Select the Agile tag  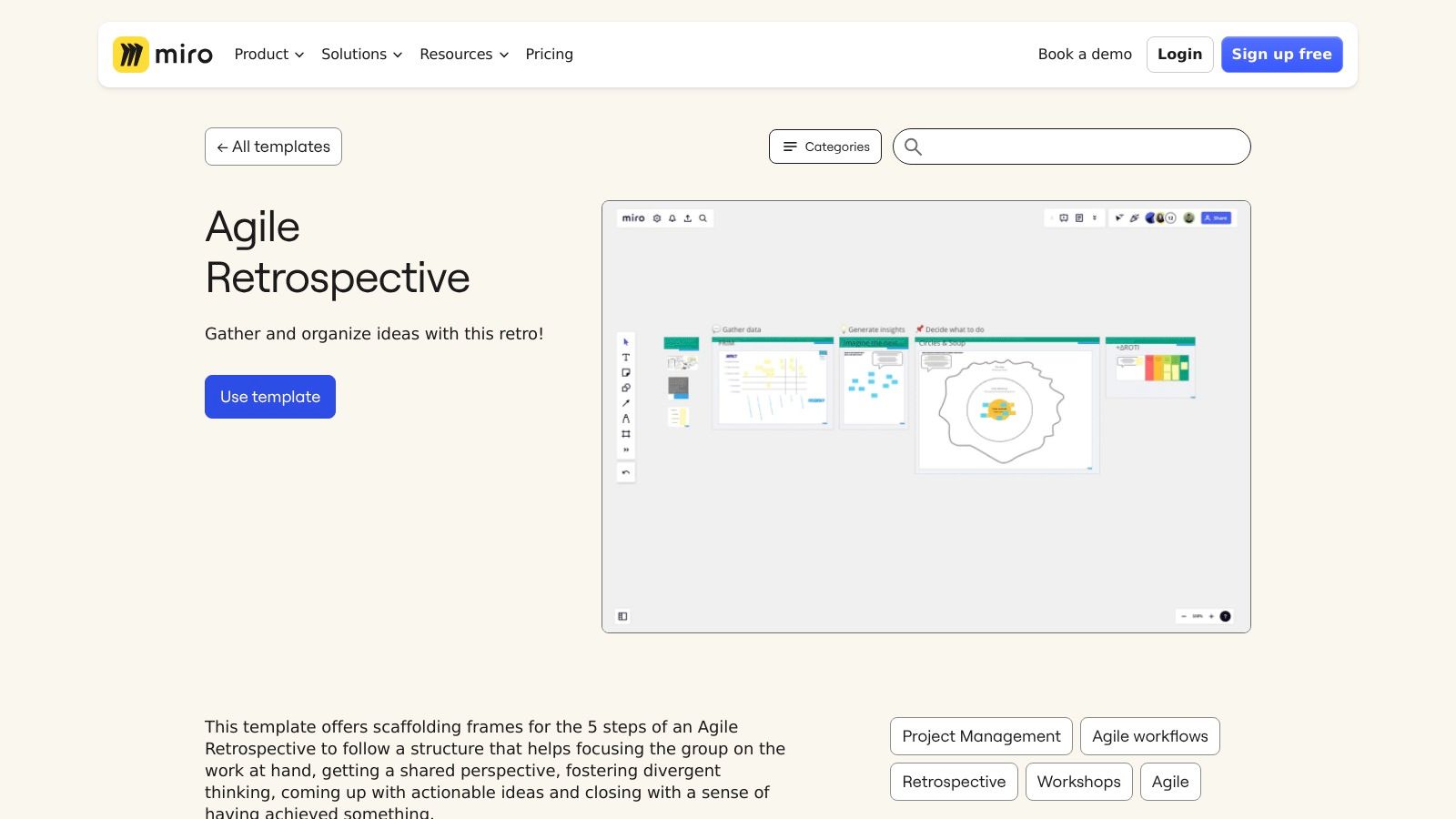1170,782
